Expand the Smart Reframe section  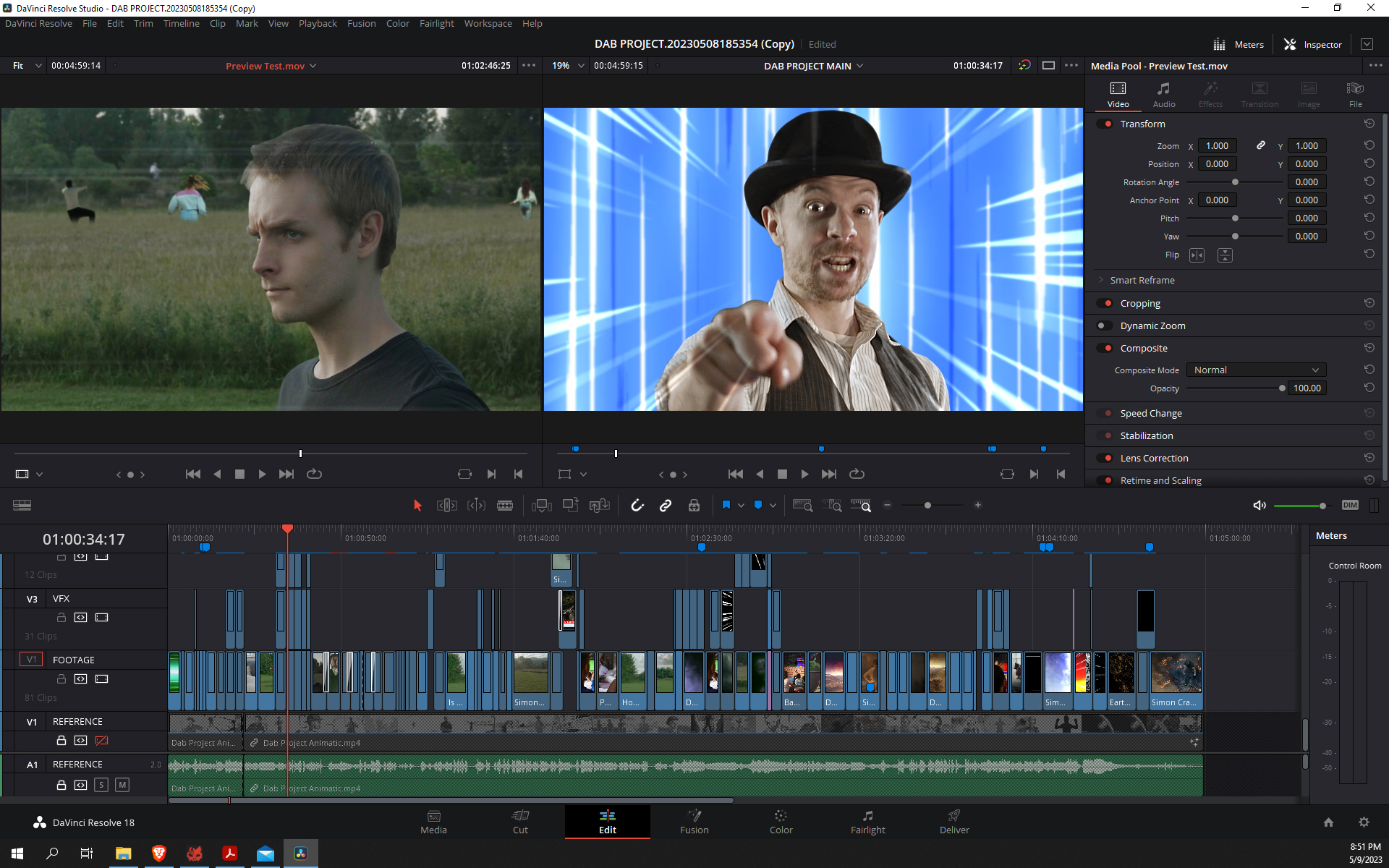pos(1101,280)
